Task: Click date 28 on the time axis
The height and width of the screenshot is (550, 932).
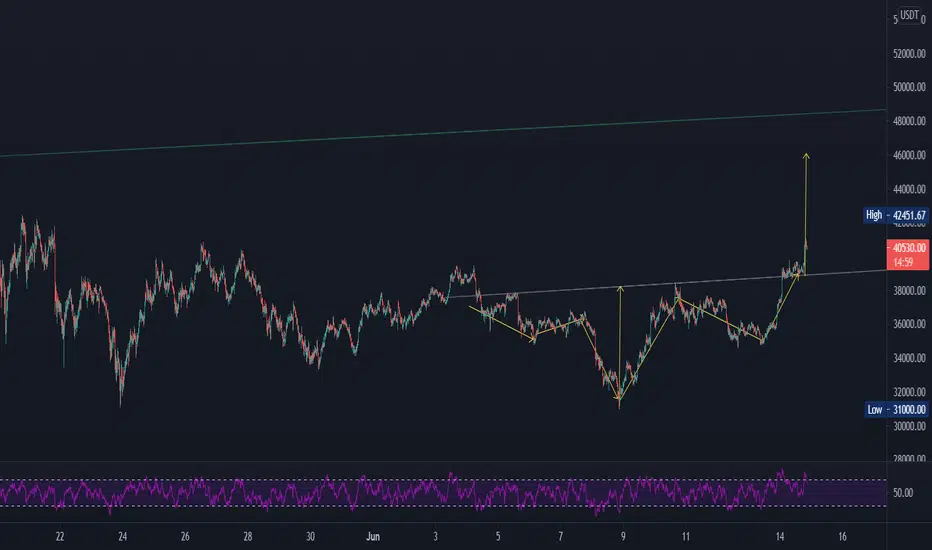Action: 248,536
